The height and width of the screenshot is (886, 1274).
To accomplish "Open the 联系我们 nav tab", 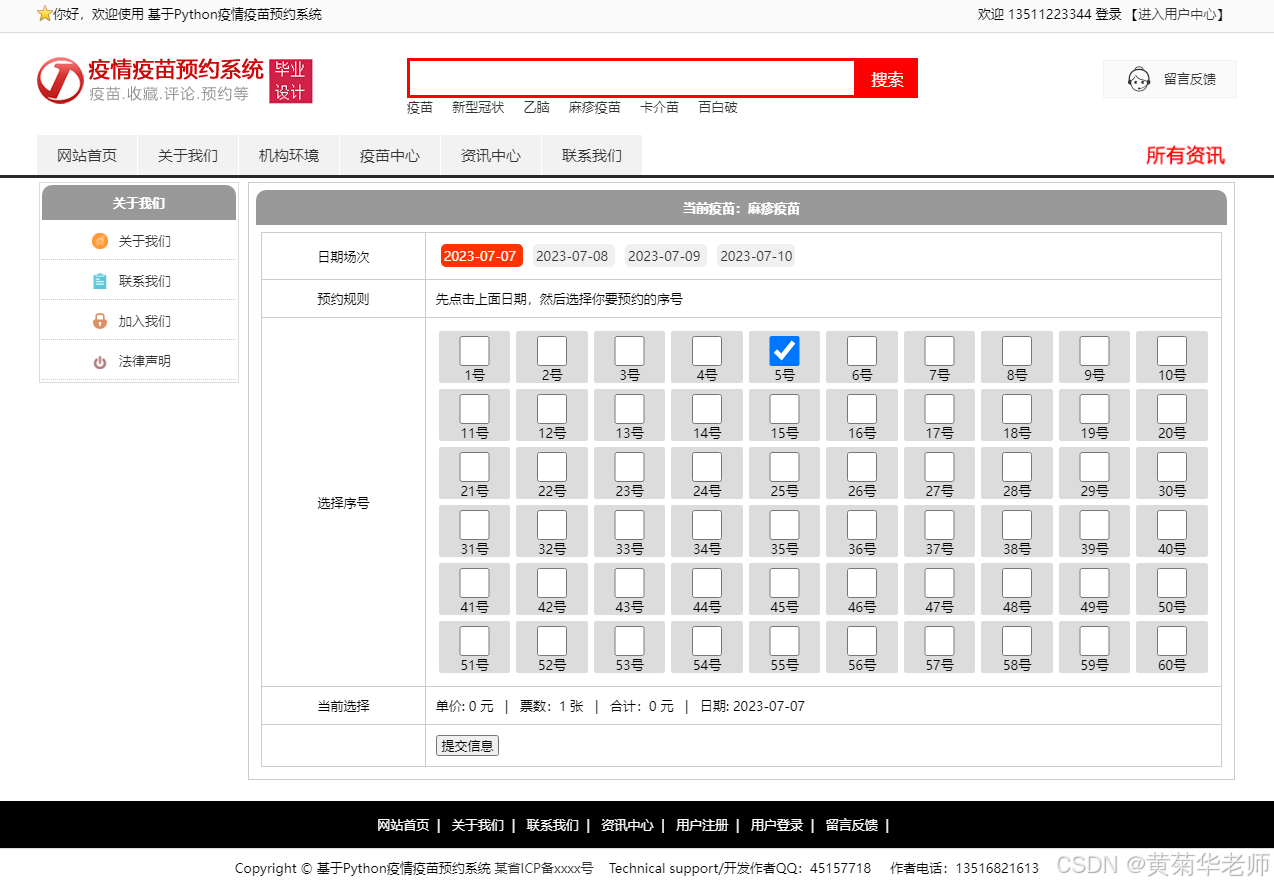I will coord(592,155).
